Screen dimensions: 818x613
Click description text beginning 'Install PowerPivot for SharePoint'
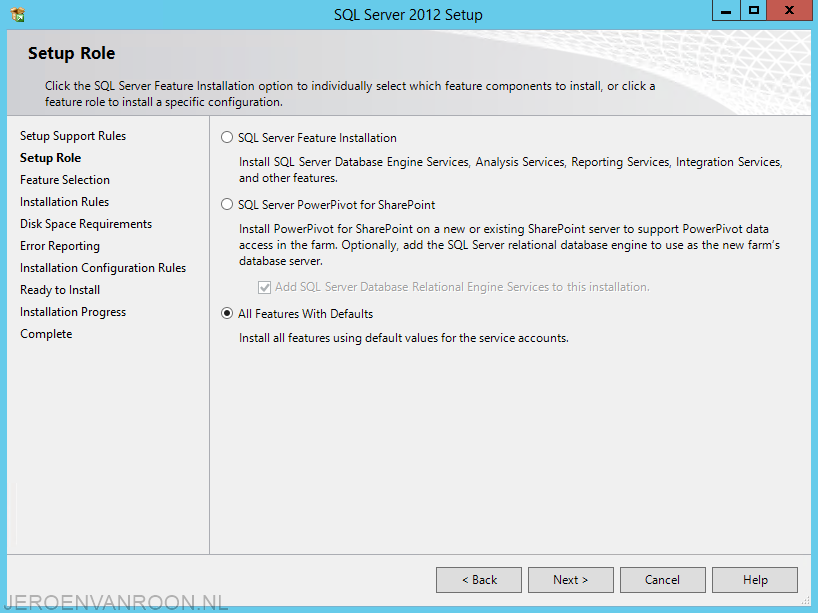510,245
